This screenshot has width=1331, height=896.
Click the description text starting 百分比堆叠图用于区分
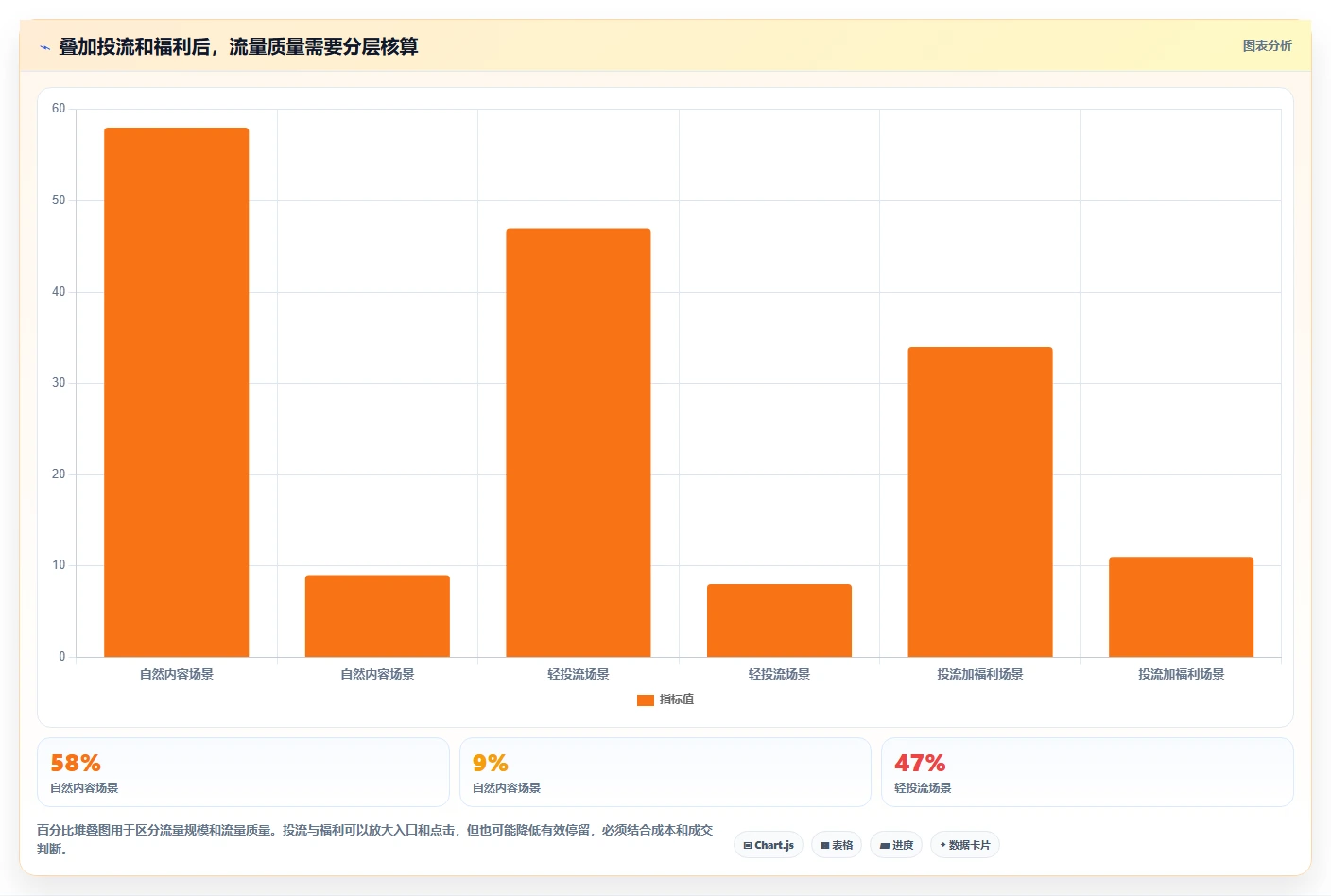click(x=375, y=839)
